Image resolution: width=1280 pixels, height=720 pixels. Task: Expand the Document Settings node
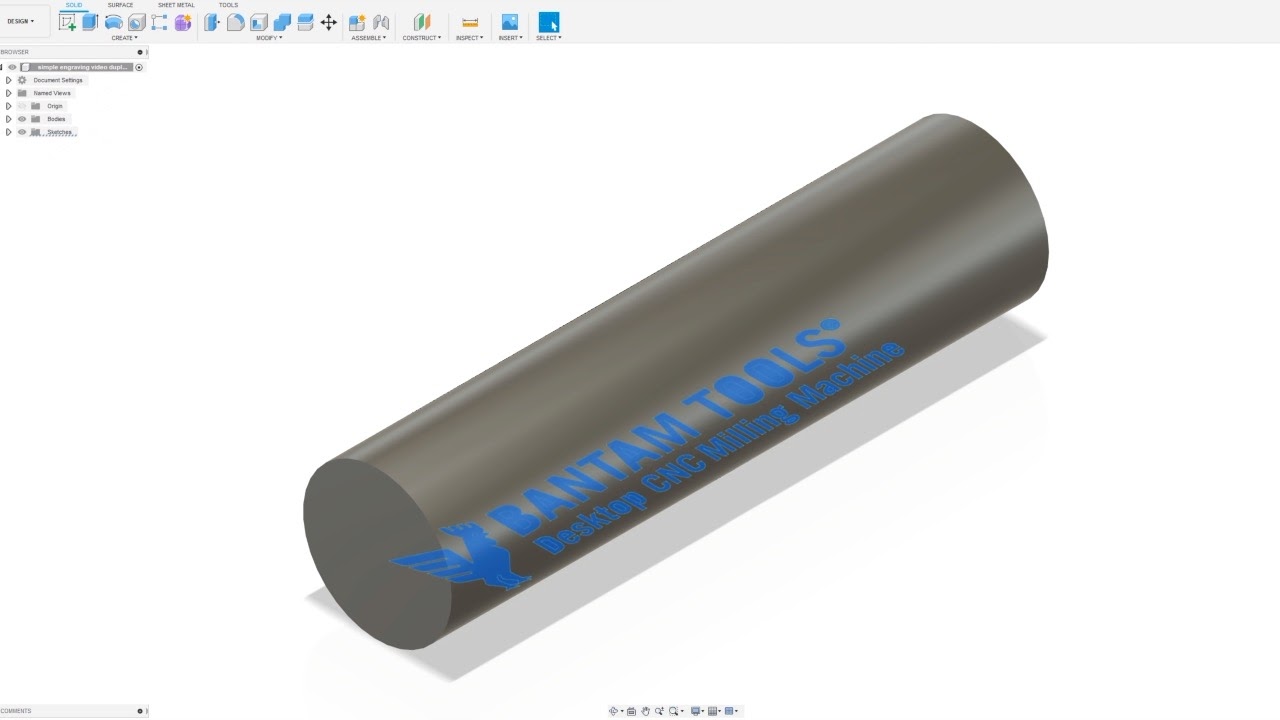(x=9, y=80)
